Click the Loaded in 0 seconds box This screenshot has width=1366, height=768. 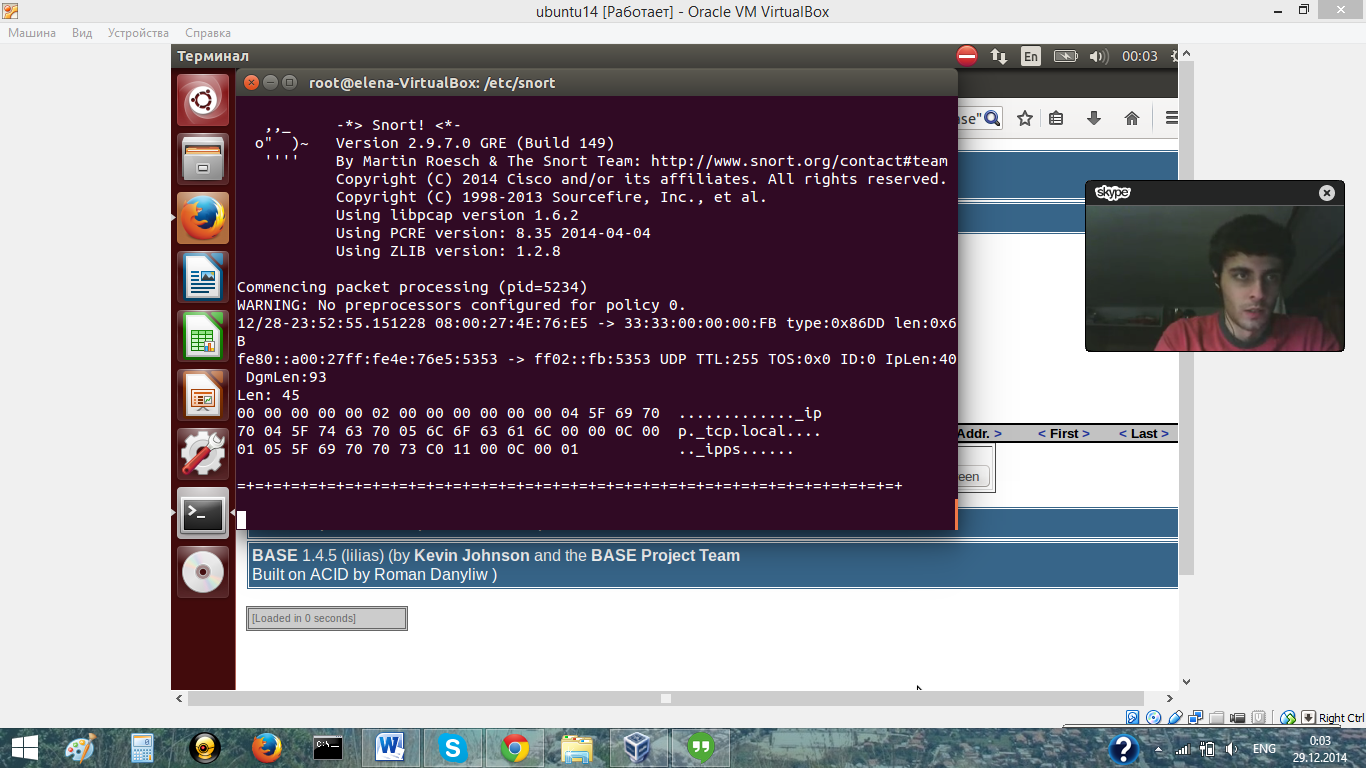(x=327, y=618)
